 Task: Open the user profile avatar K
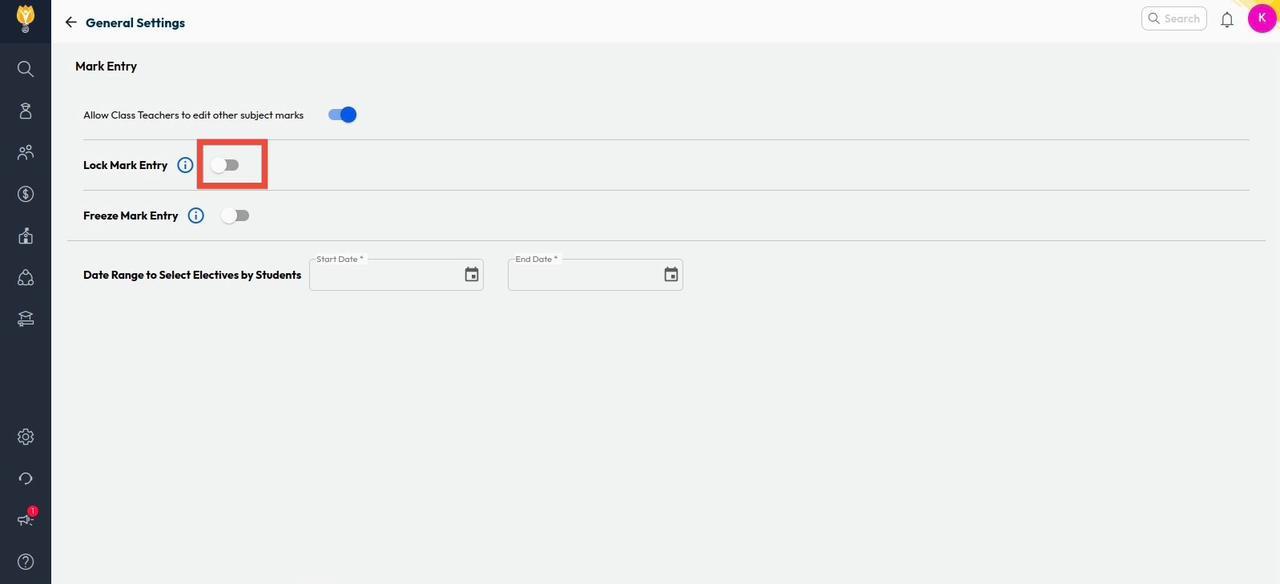(x=1262, y=18)
